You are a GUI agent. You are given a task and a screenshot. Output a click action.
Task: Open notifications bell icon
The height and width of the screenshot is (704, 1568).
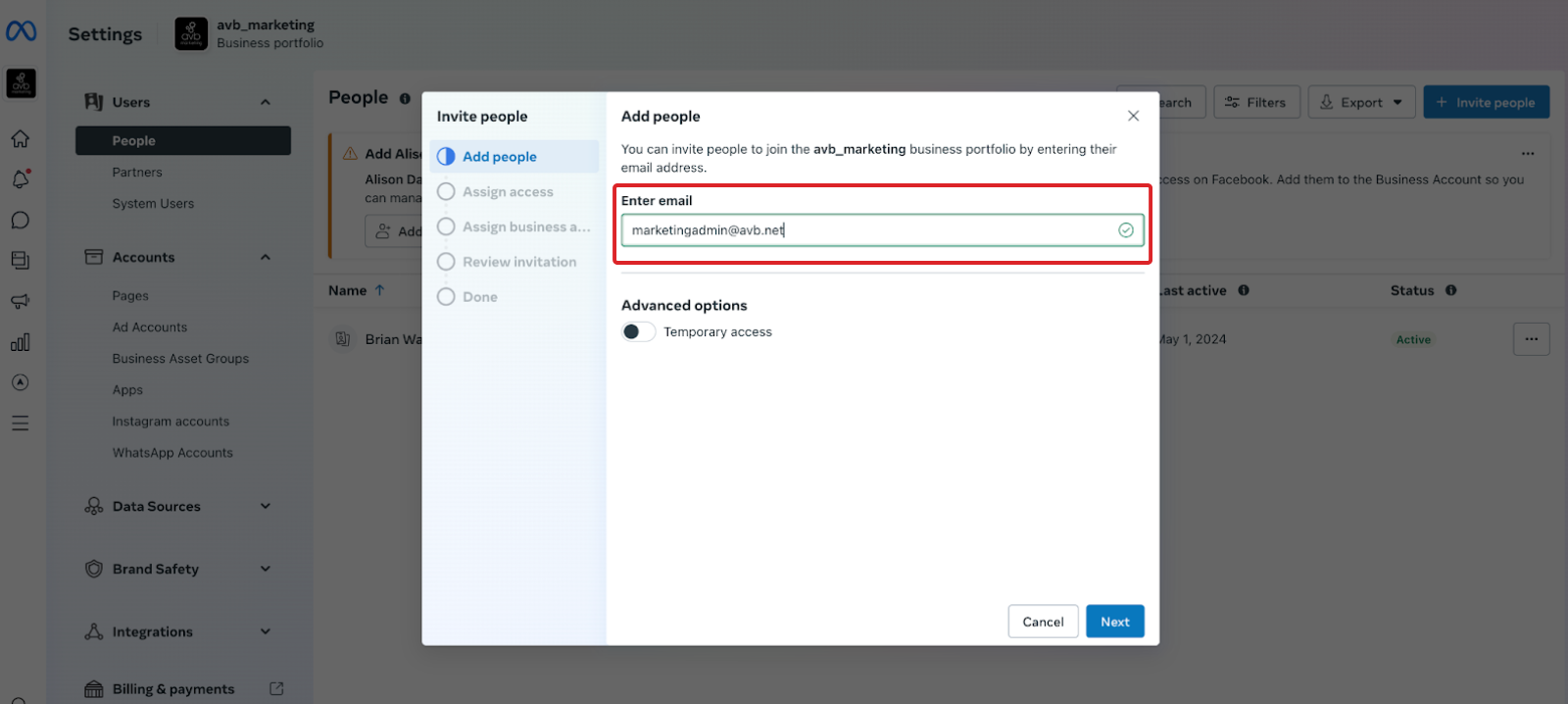click(21, 179)
